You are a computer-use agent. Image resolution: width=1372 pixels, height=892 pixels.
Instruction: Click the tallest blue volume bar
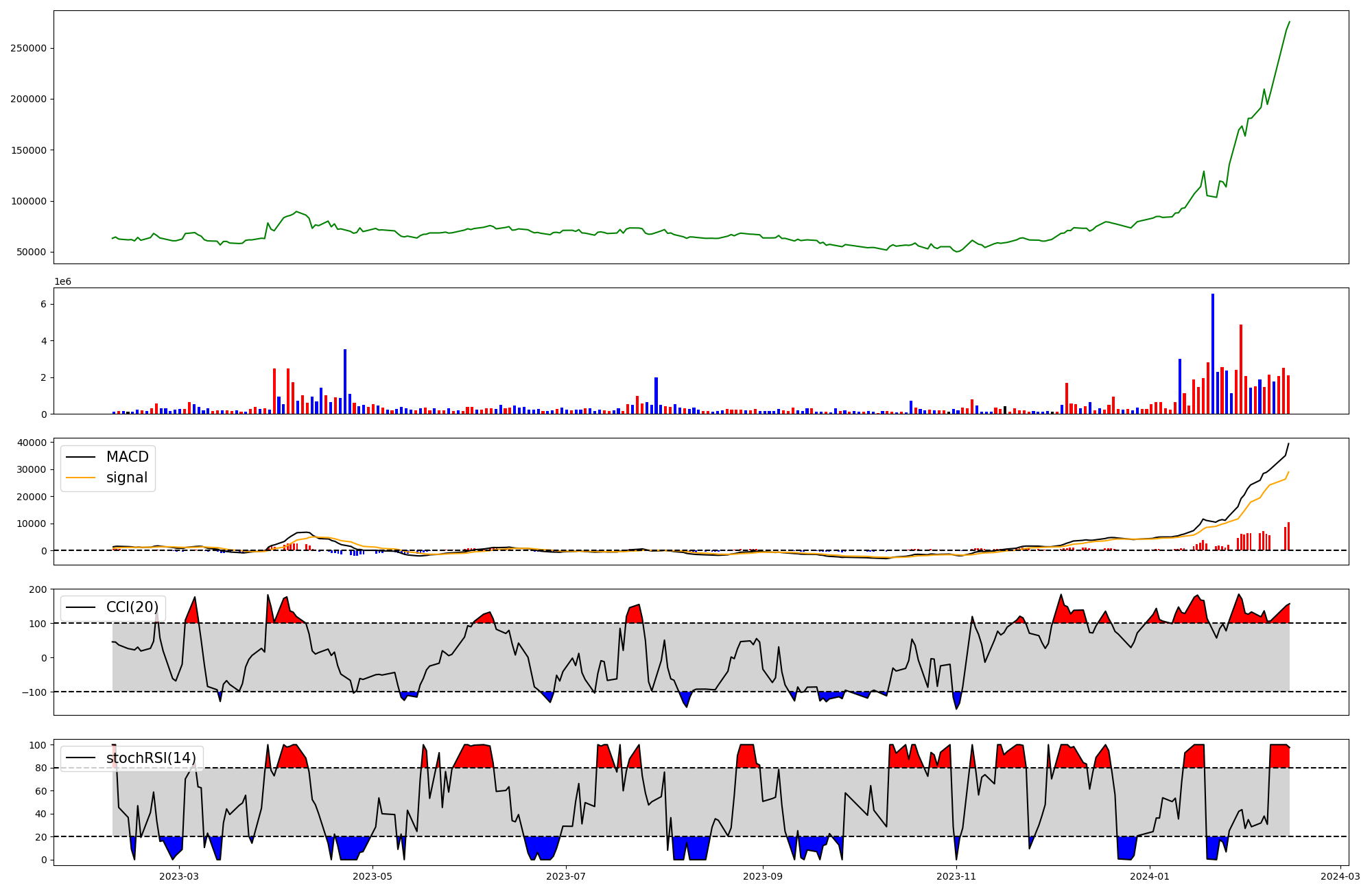coord(1213,353)
